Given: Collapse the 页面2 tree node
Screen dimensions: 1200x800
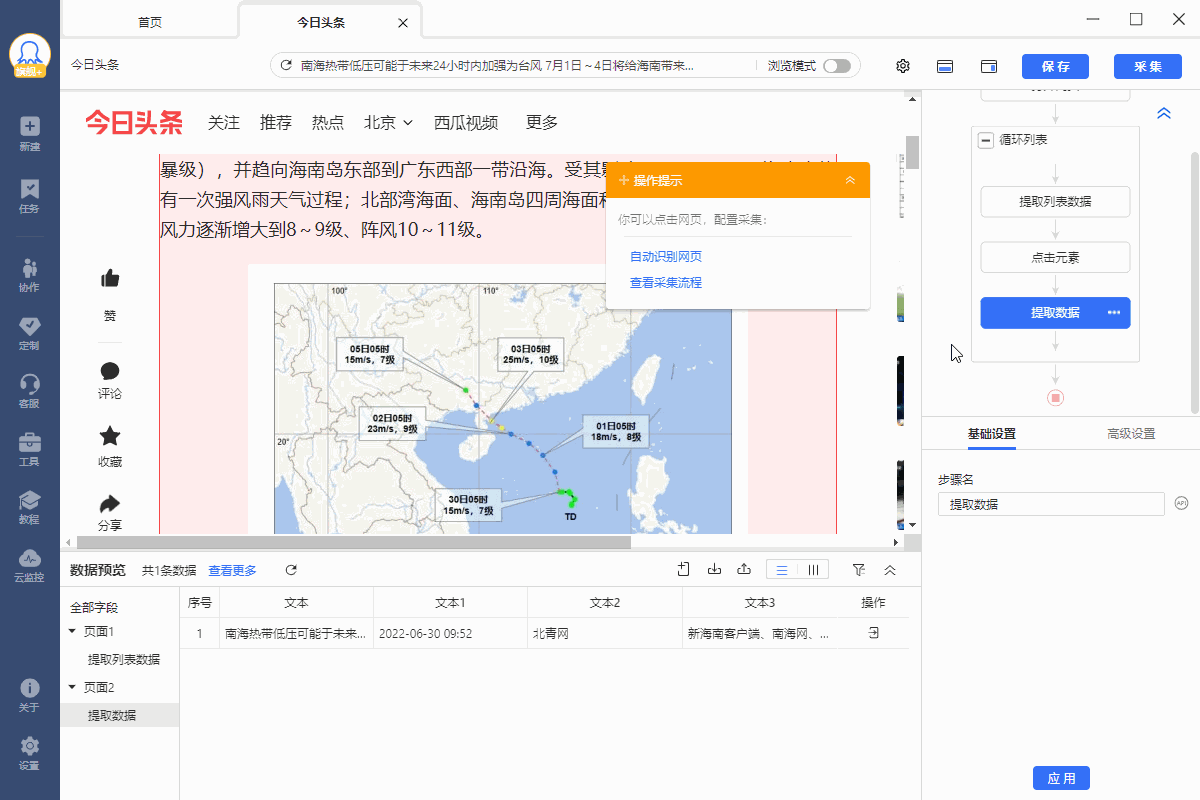Looking at the screenshot, I should click(72, 687).
